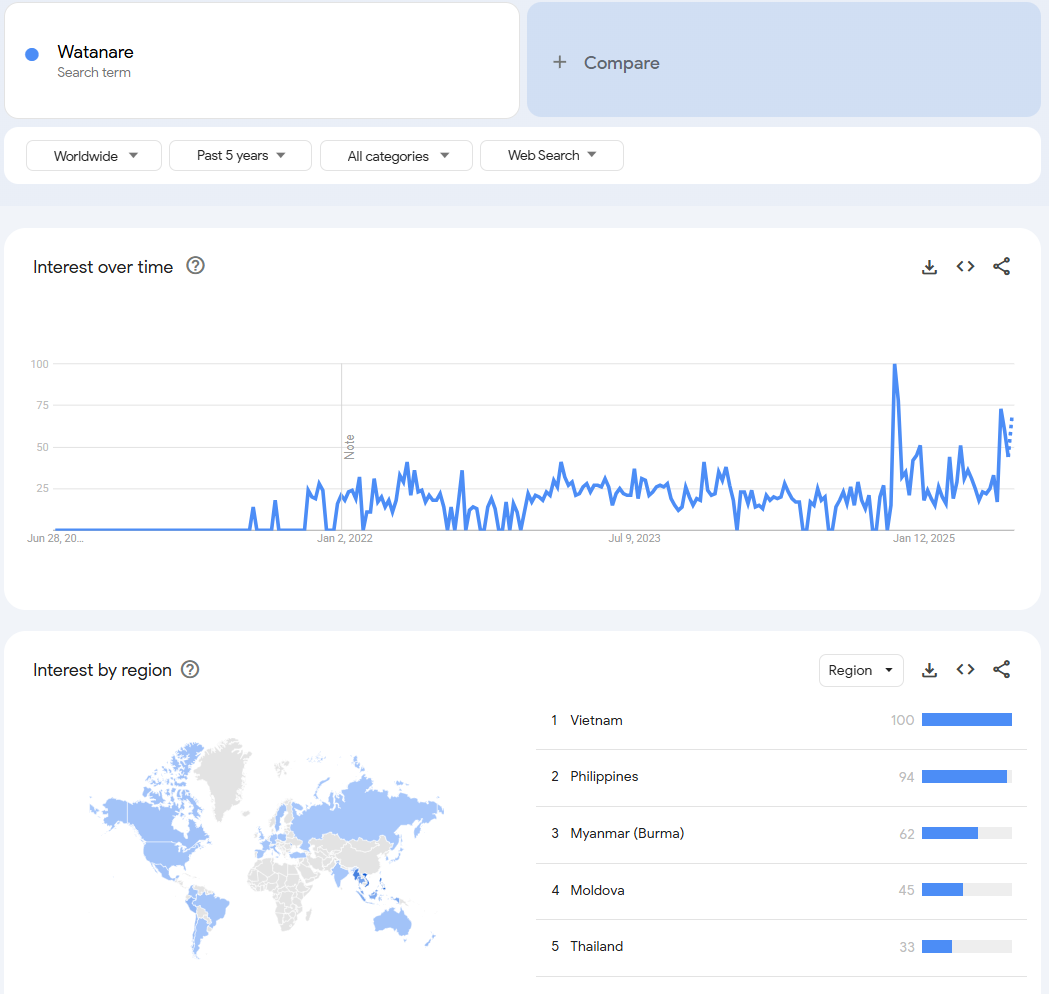Download the Interest by region data
Screen dimensions: 1049x994
tap(929, 670)
